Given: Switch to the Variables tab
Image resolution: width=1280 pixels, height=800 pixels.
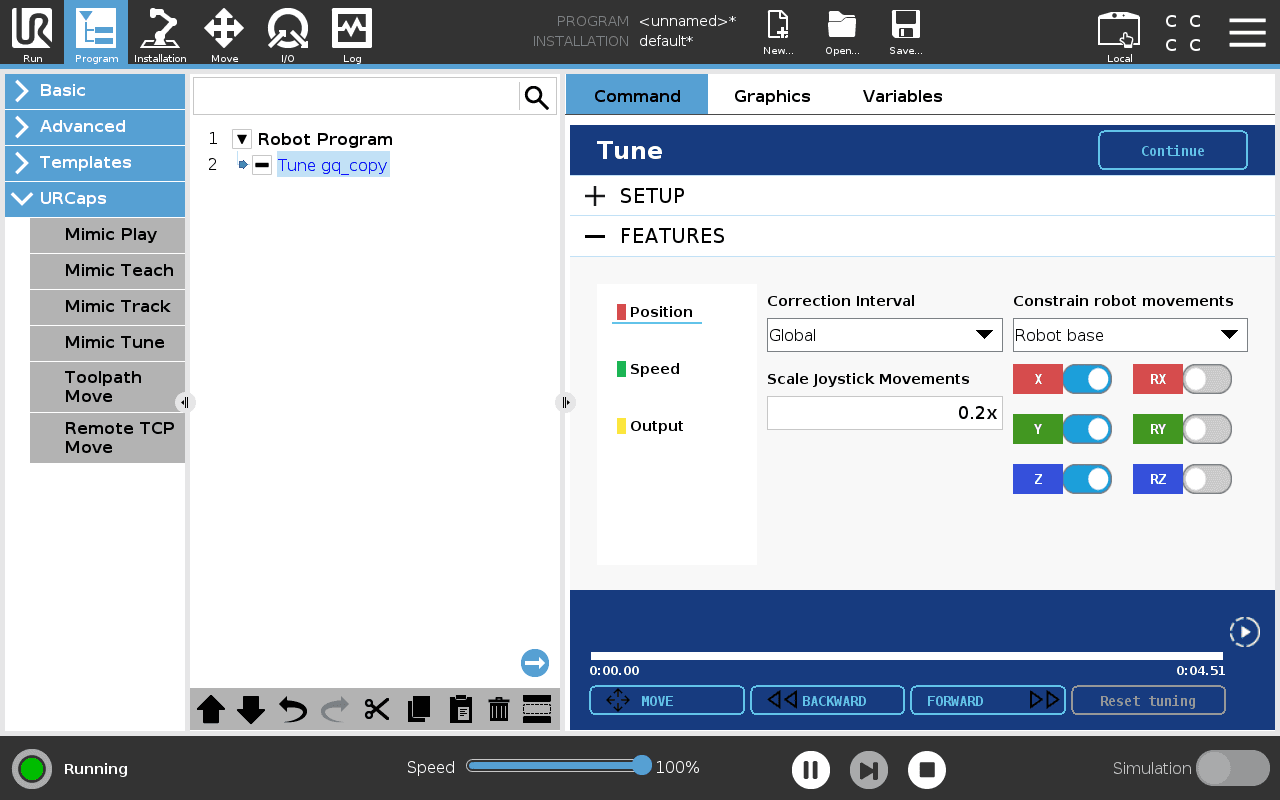Looking at the screenshot, I should pos(902,96).
